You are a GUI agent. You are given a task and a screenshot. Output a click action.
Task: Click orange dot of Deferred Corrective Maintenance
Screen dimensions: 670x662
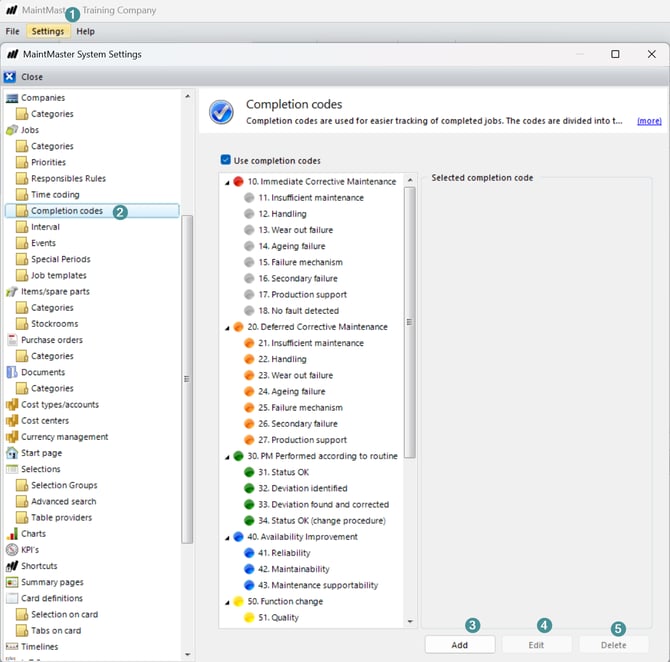click(238, 327)
